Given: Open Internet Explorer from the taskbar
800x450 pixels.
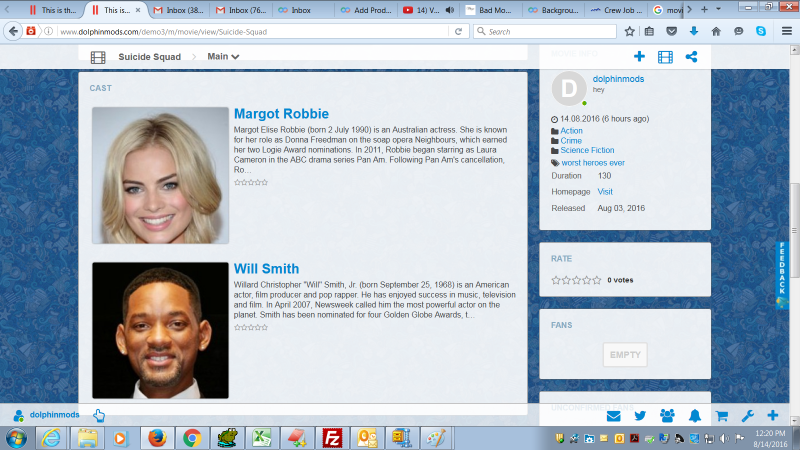Looking at the screenshot, I should (x=51, y=438).
